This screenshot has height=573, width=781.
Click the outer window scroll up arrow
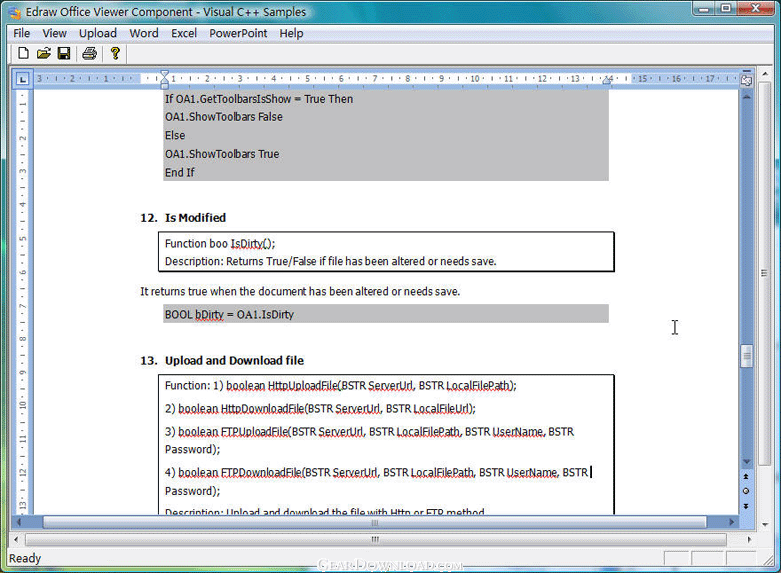(x=765, y=74)
